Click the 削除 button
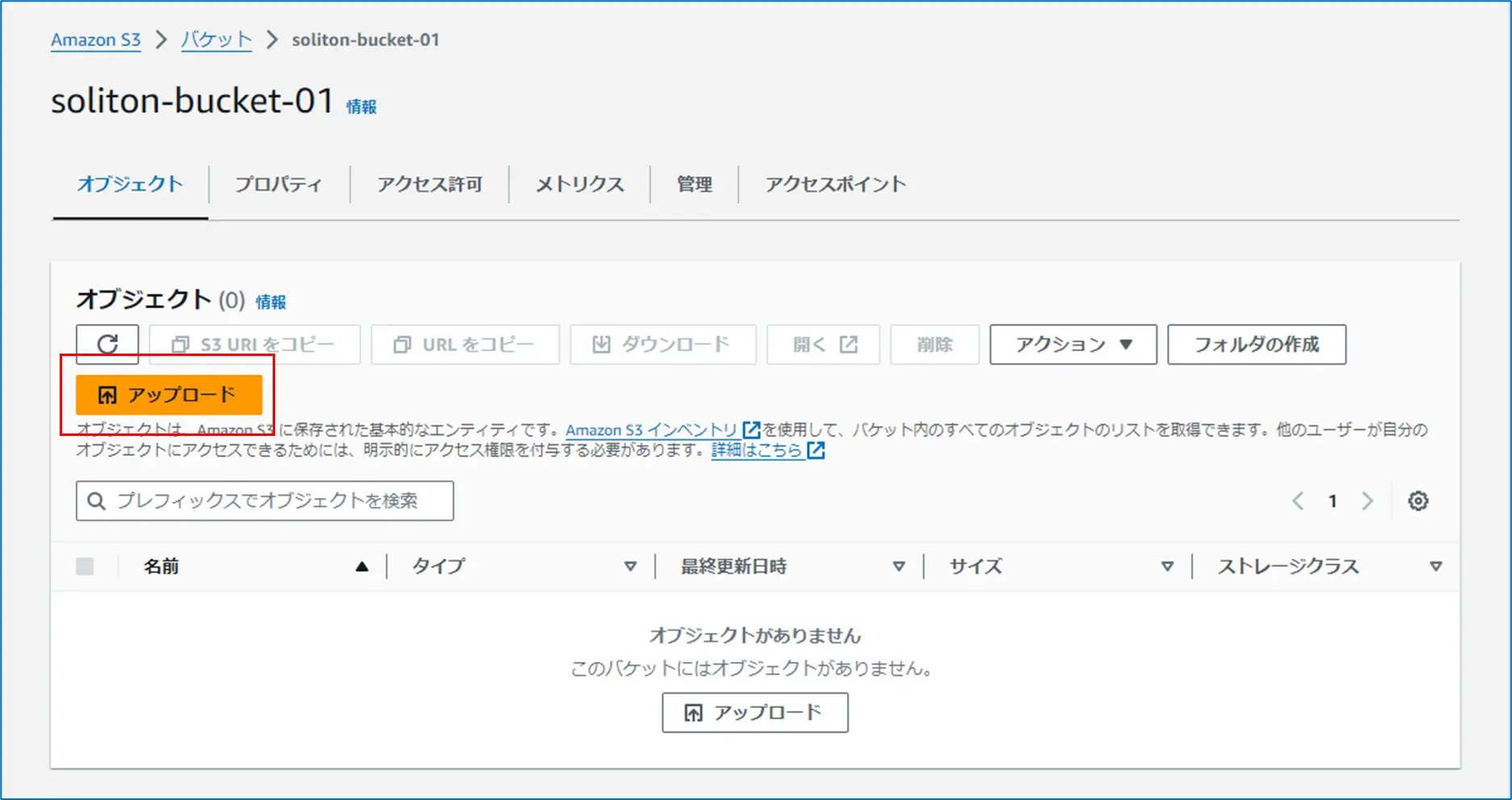This screenshot has height=800, width=1512. (934, 345)
